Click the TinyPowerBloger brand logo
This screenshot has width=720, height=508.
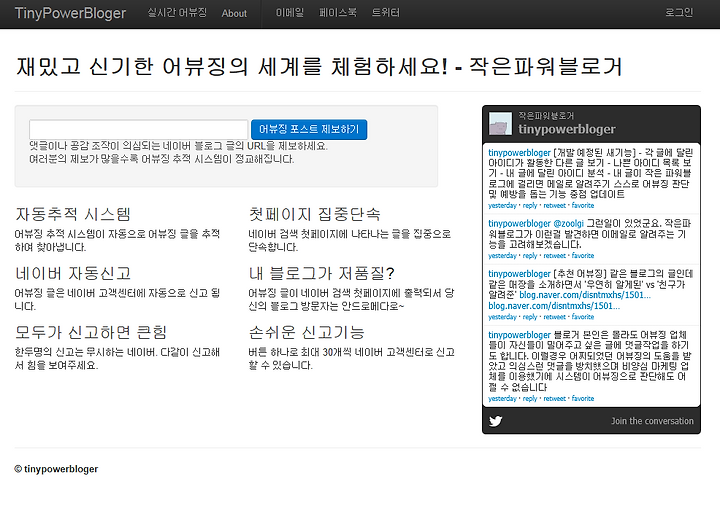click(x=70, y=13)
